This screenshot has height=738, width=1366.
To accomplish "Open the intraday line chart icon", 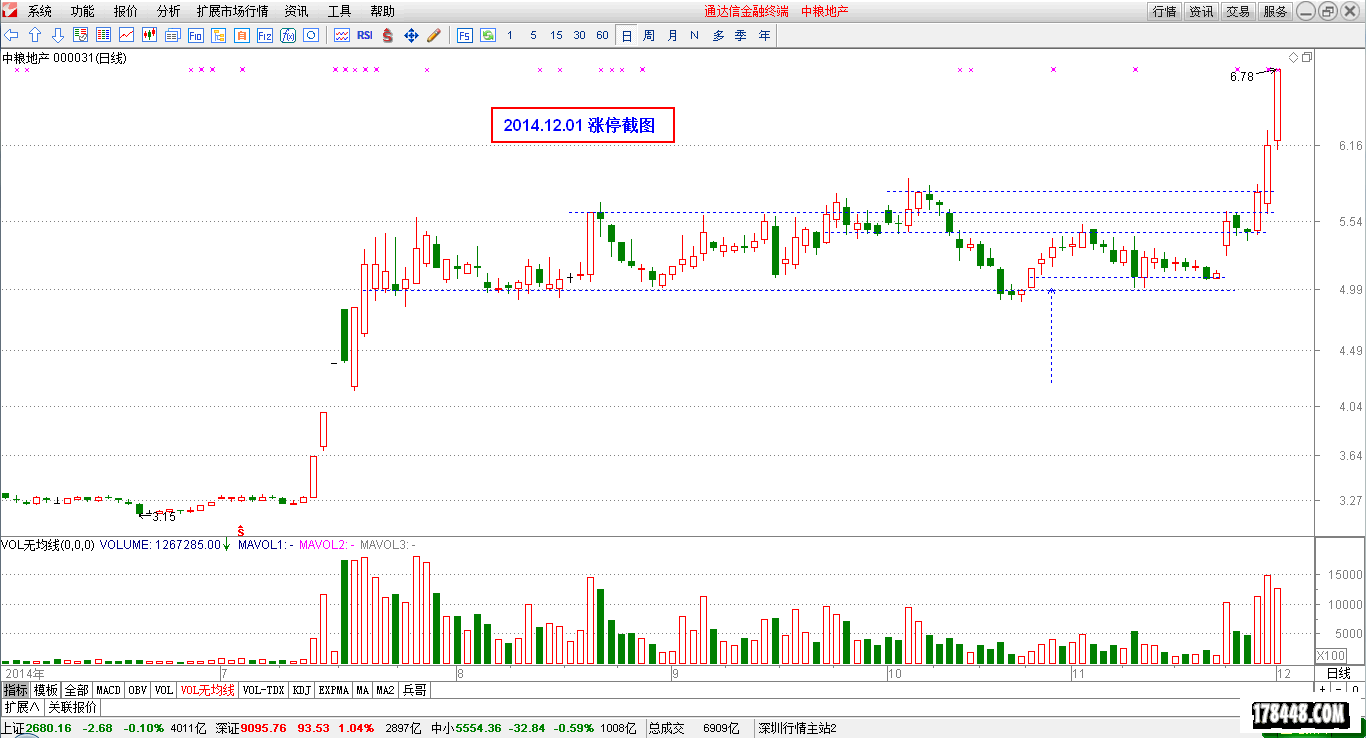I will pyautogui.click(x=127, y=35).
